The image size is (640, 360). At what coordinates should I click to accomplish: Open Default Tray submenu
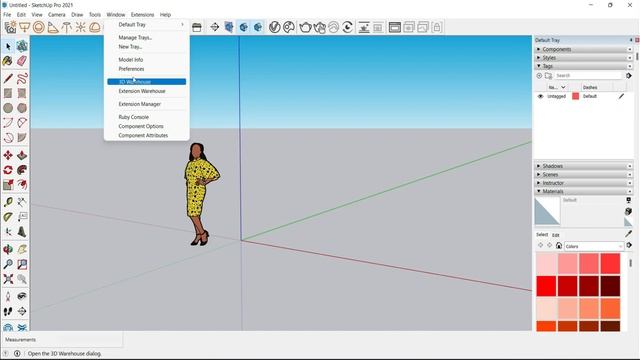click(147, 24)
